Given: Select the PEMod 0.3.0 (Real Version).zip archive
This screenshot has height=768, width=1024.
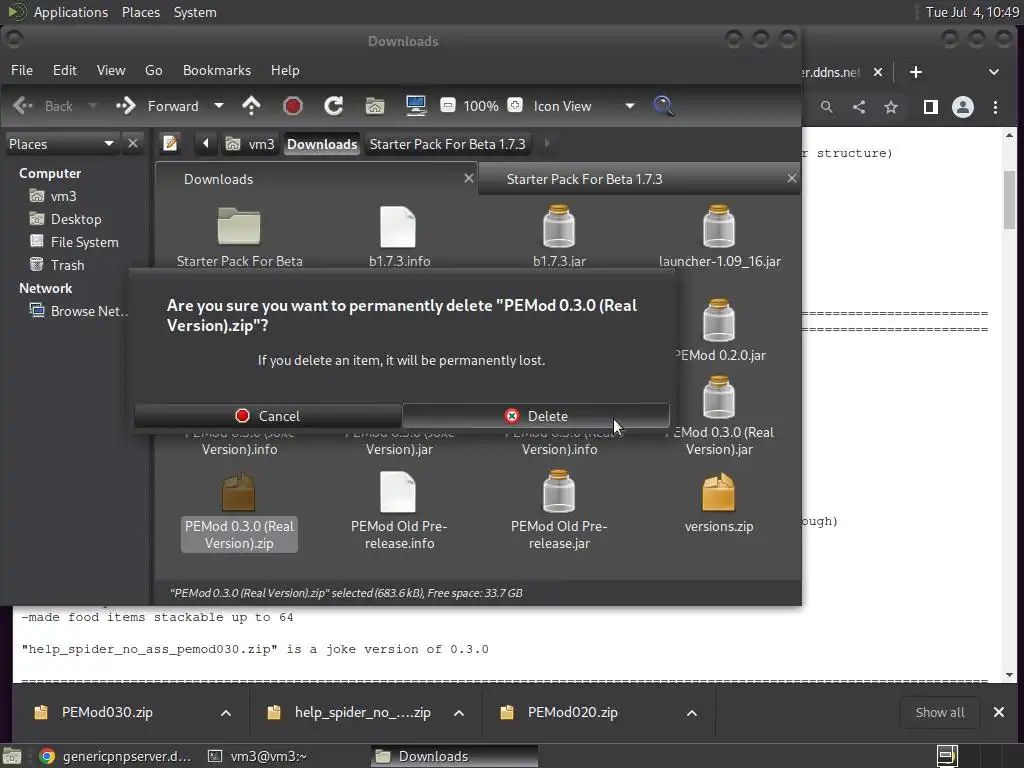Looking at the screenshot, I should point(239,512).
